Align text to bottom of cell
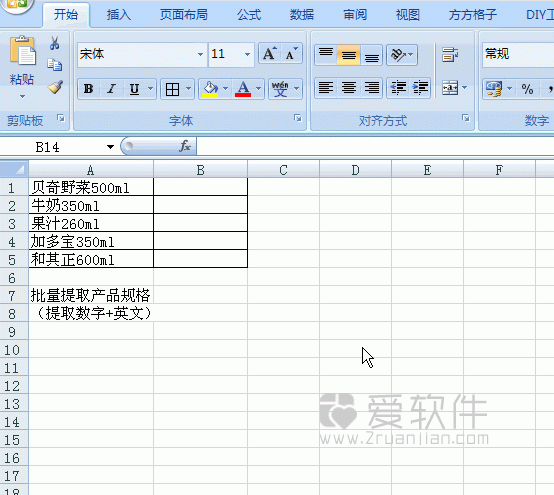 372,55
